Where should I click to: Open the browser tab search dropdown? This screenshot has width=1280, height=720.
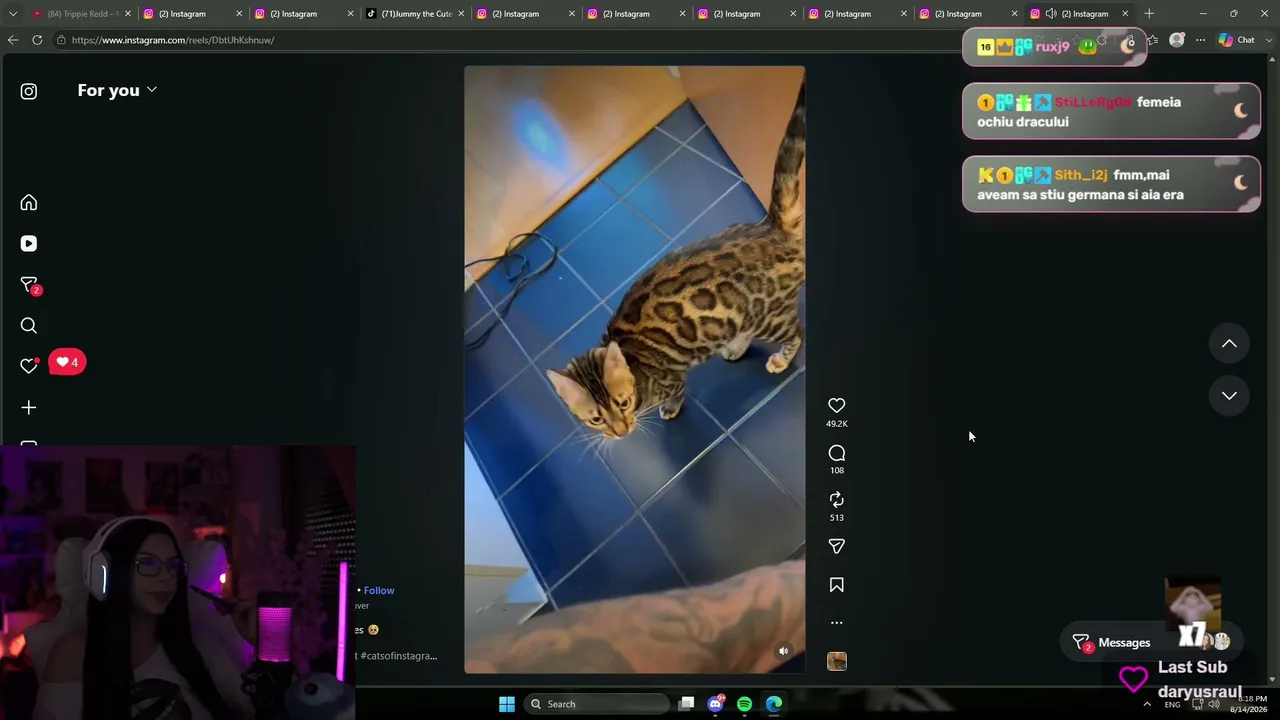pyautogui.click(x=13, y=14)
